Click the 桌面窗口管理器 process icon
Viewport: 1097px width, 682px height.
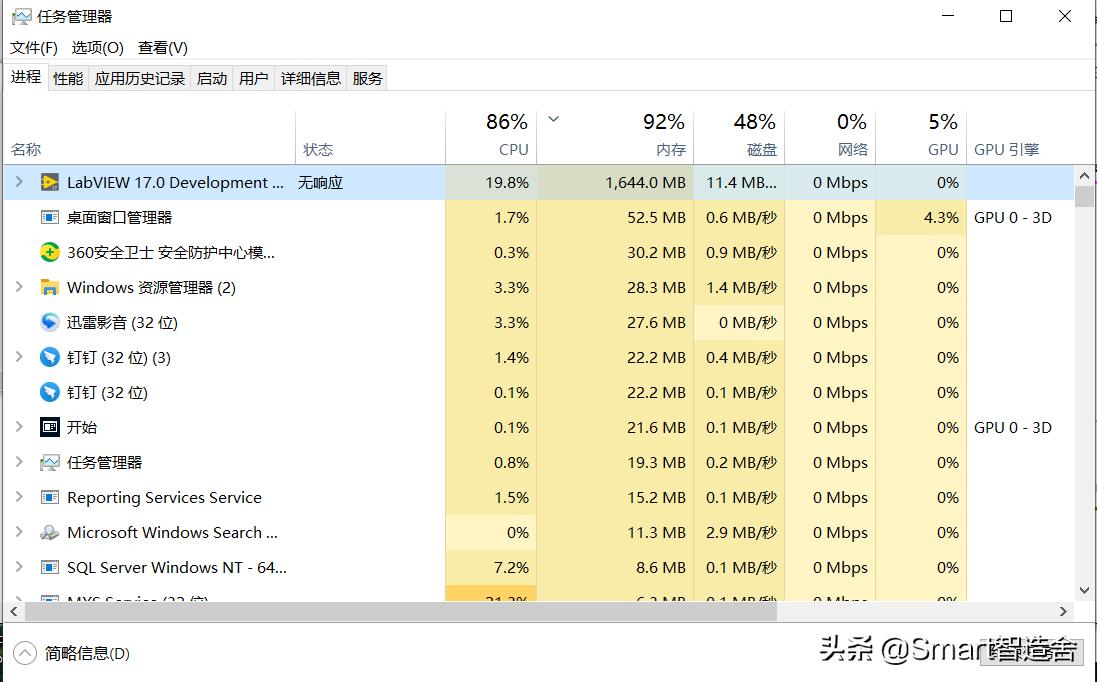tap(50, 217)
